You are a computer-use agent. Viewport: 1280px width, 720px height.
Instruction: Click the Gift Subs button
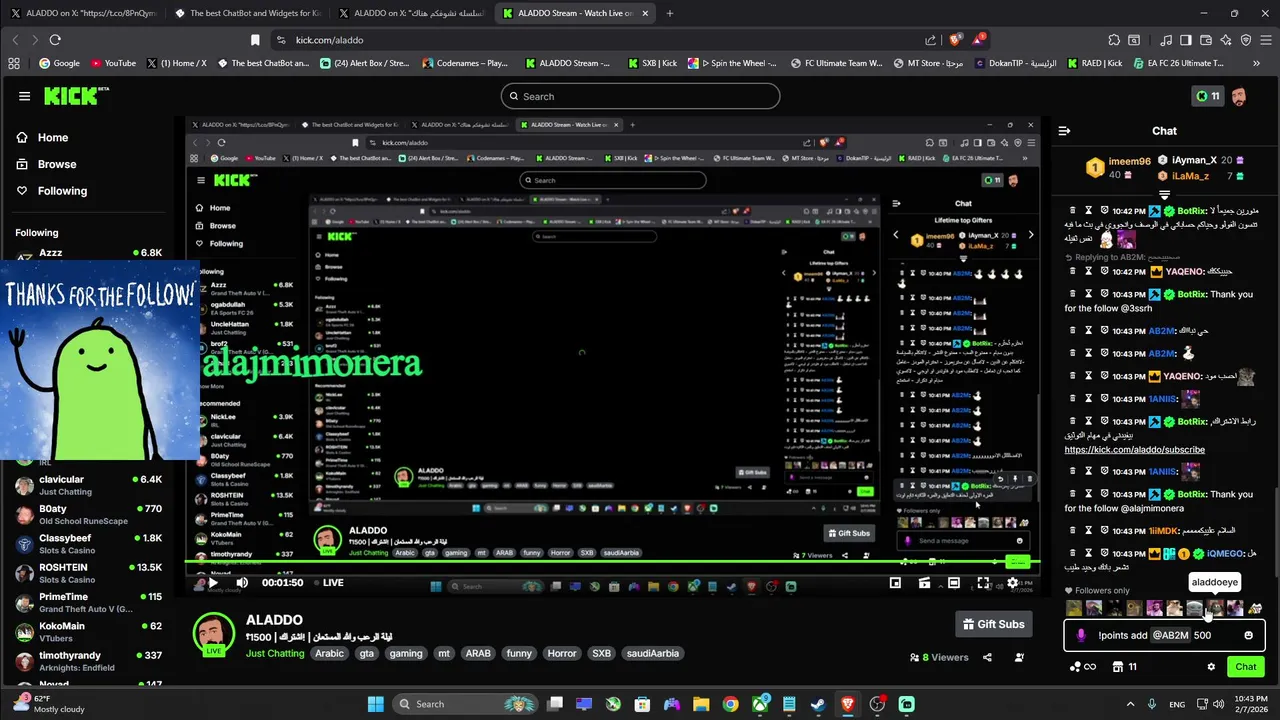point(993,624)
